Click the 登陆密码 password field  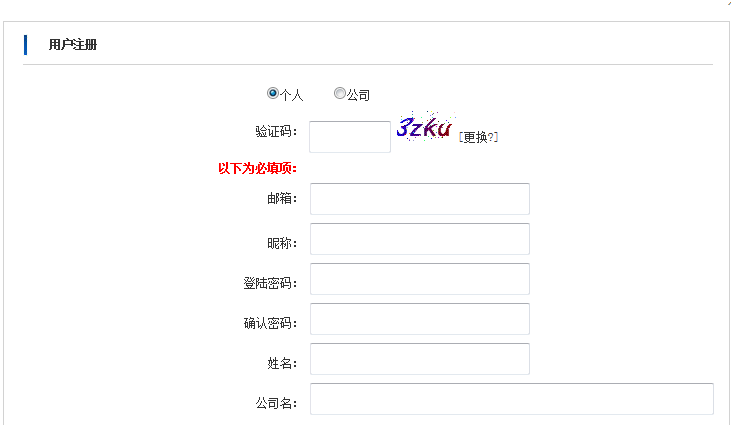420,279
